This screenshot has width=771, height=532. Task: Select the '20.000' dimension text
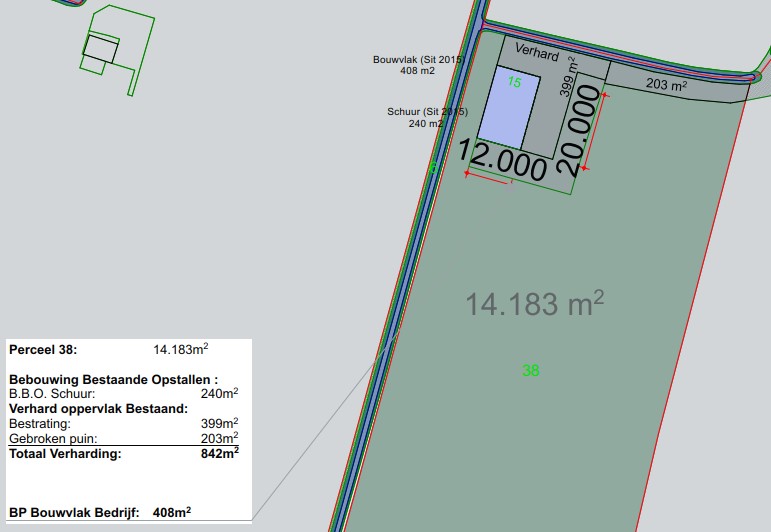[580, 131]
